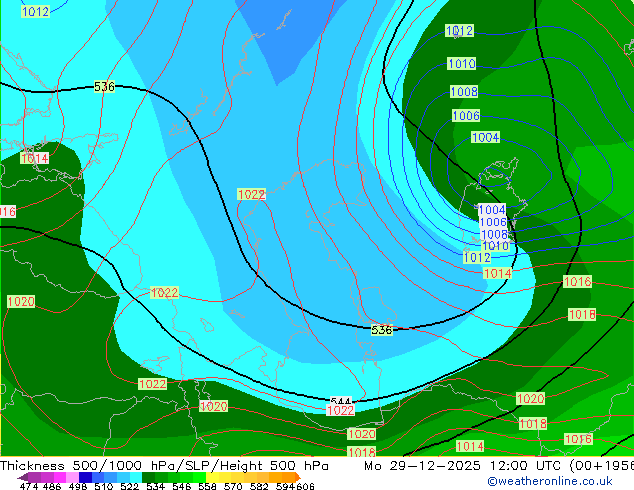The image size is (634, 490).
Task: Click the green-backed blue 1004 isobar label
Action: (486, 137)
